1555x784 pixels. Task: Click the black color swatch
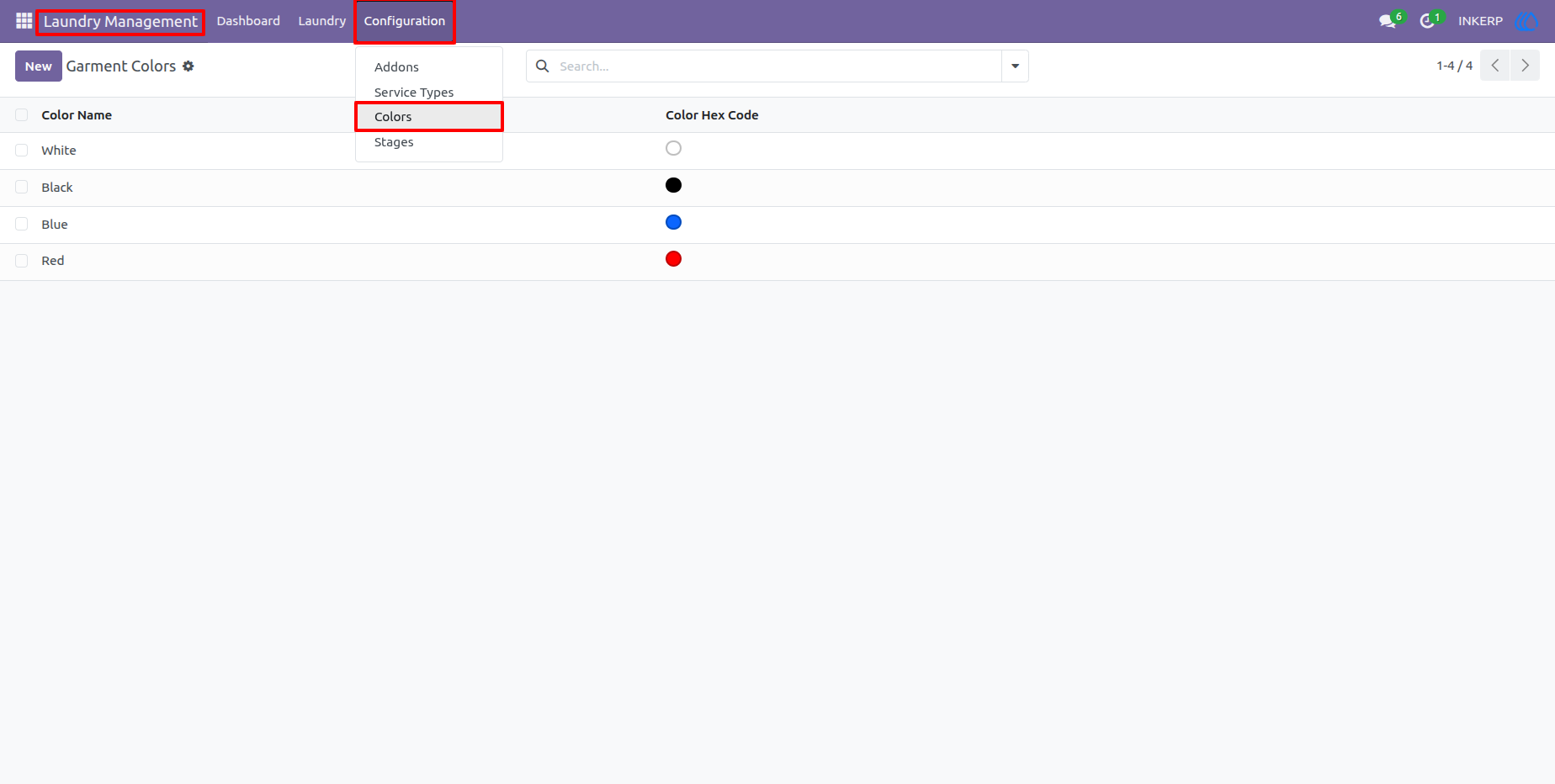click(673, 185)
